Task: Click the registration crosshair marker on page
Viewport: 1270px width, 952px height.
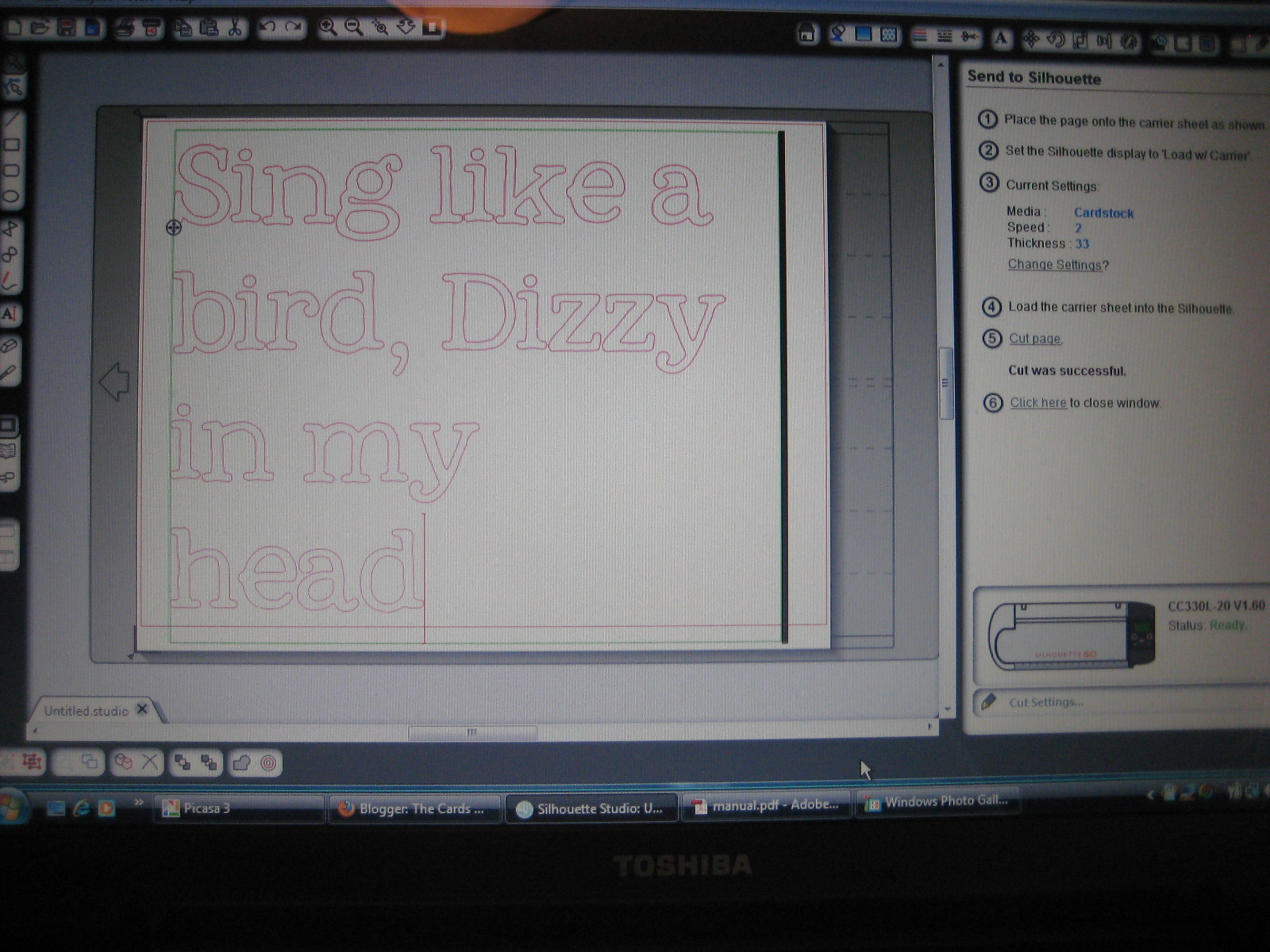Action: tap(173, 228)
